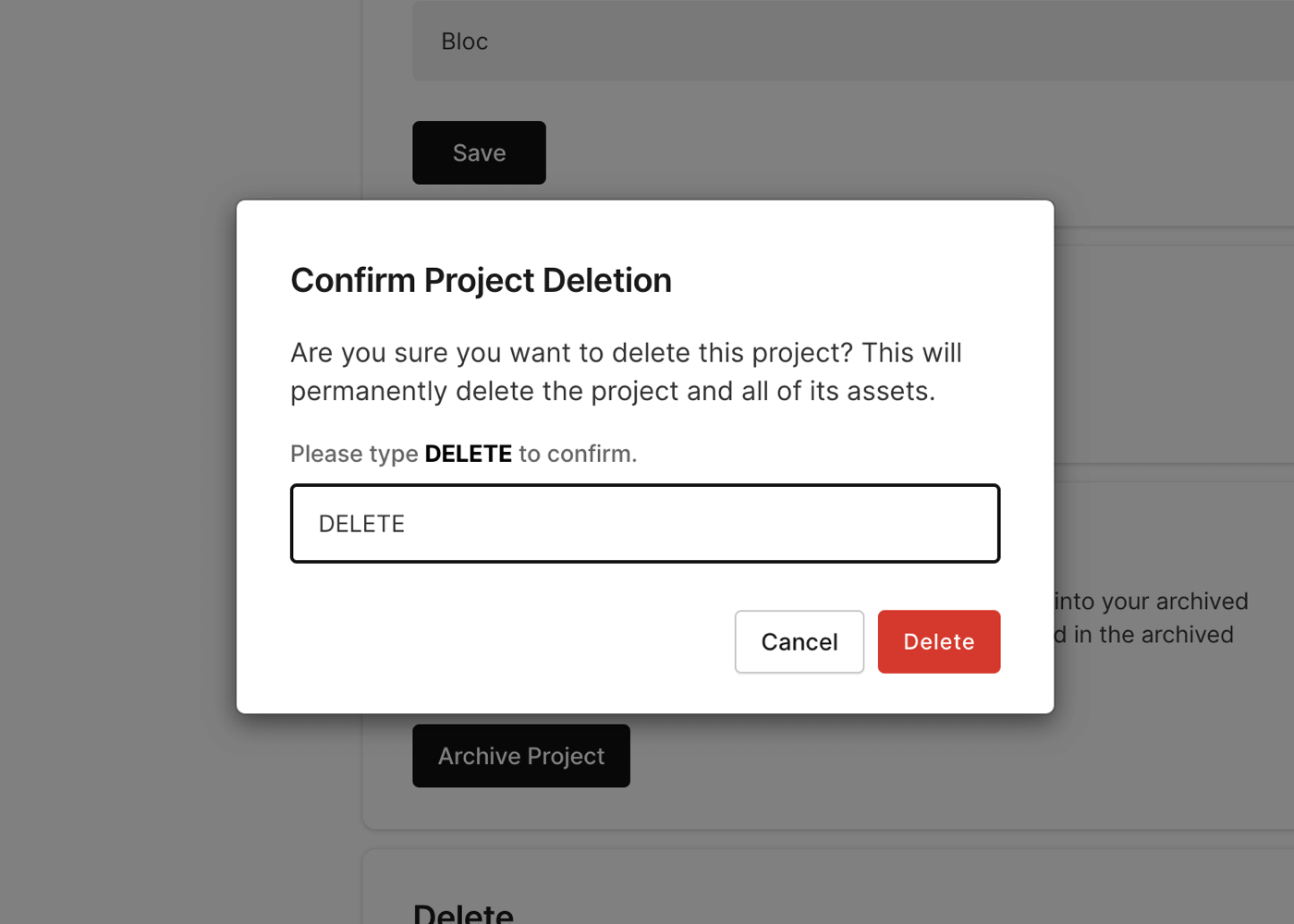Click the bold DELETE word in instructions
Viewport: 1294px width, 924px height.
point(468,454)
